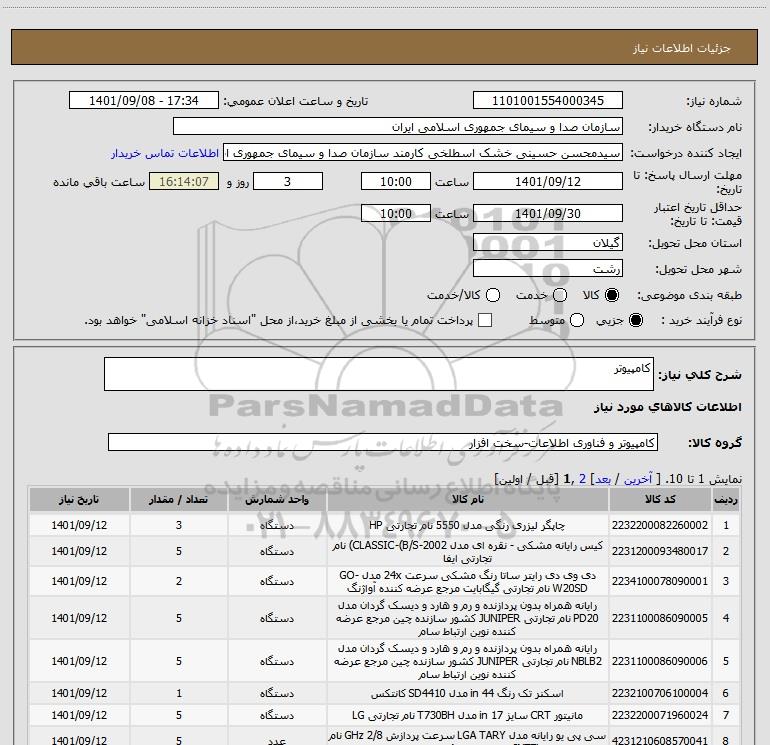Click the واحد شمارش column header
This screenshot has width=770, height=745.
pos(277,499)
